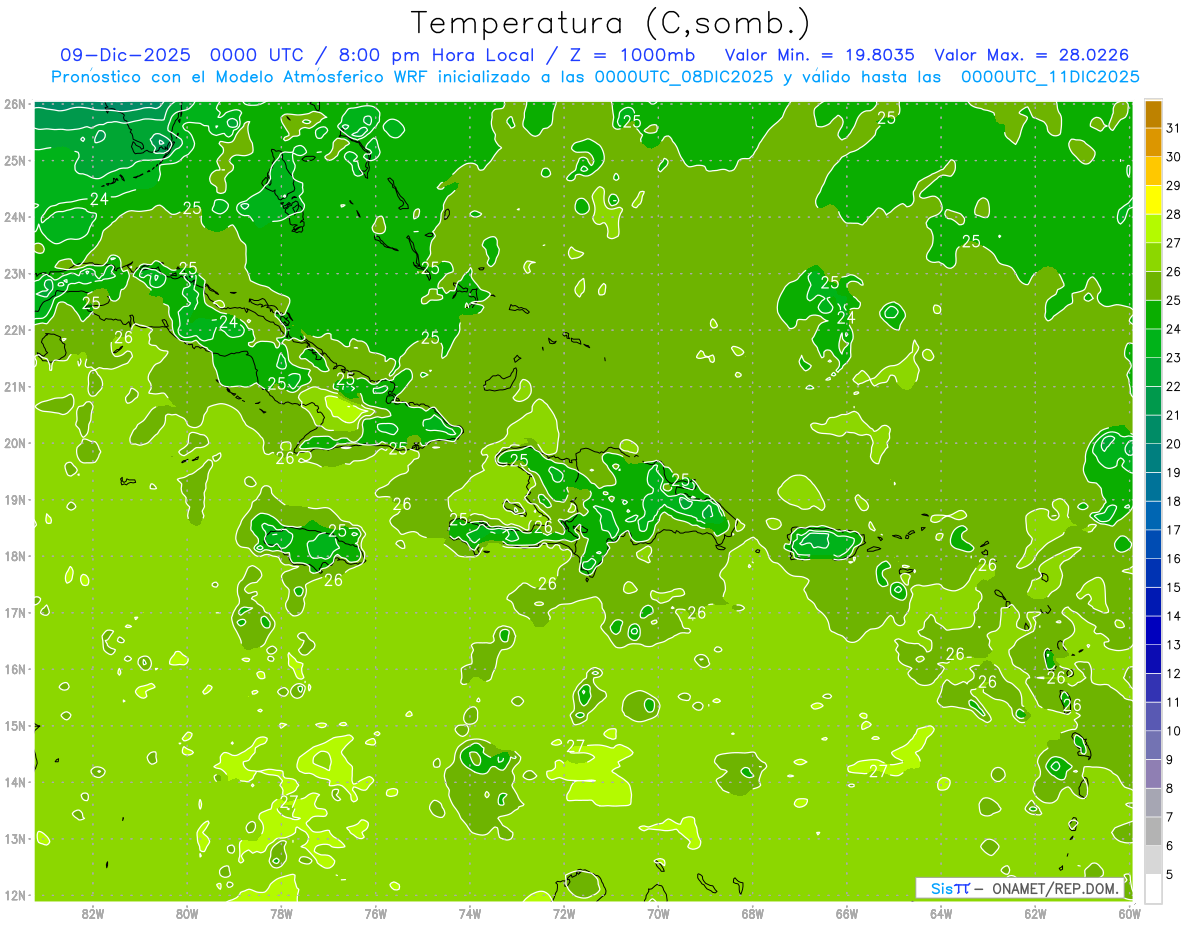Click yellow legend swatch between 28 and 29
1200x927 pixels.
(1153, 200)
